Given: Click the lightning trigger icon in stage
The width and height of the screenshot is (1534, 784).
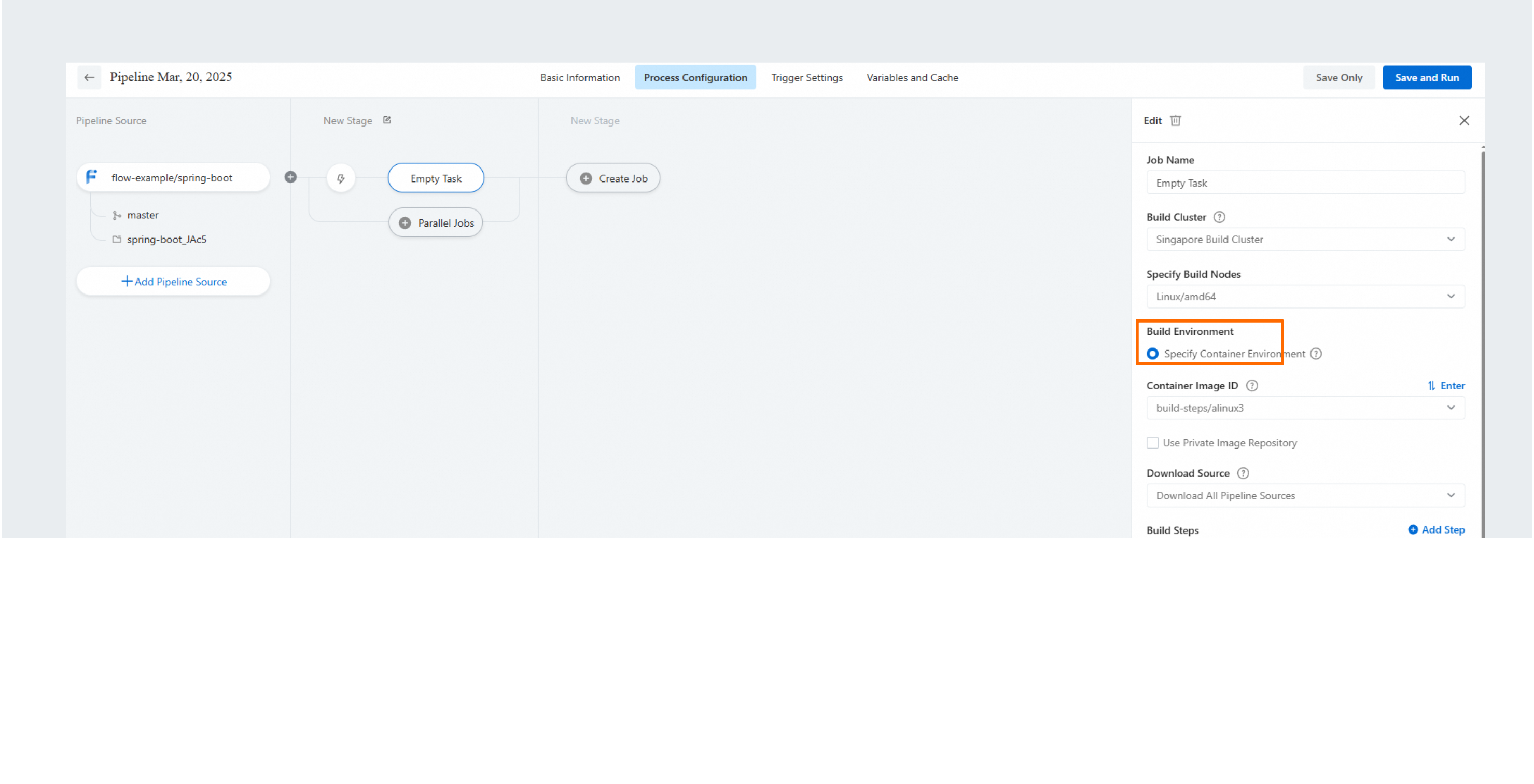Looking at the screenshot, I should [341, 178].
